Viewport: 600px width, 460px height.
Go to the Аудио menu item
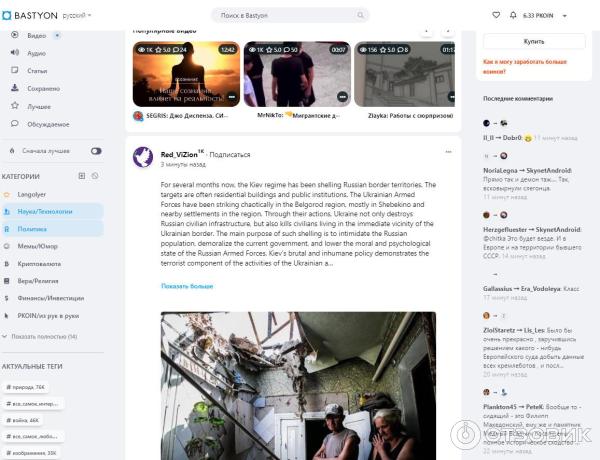click(x=36, y=53)
